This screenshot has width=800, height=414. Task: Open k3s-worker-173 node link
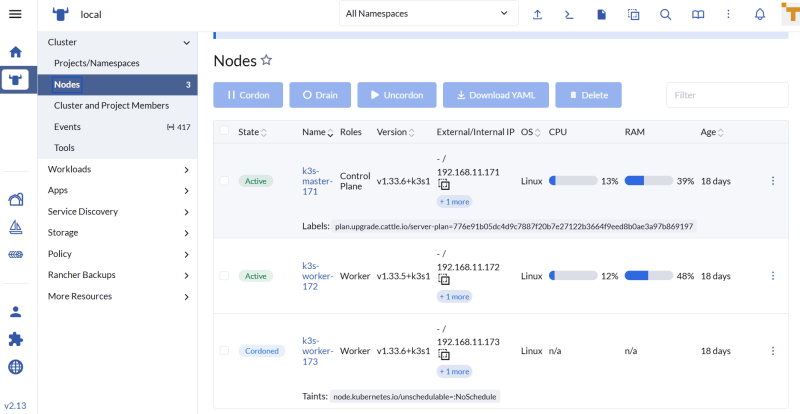pos(317,351)
